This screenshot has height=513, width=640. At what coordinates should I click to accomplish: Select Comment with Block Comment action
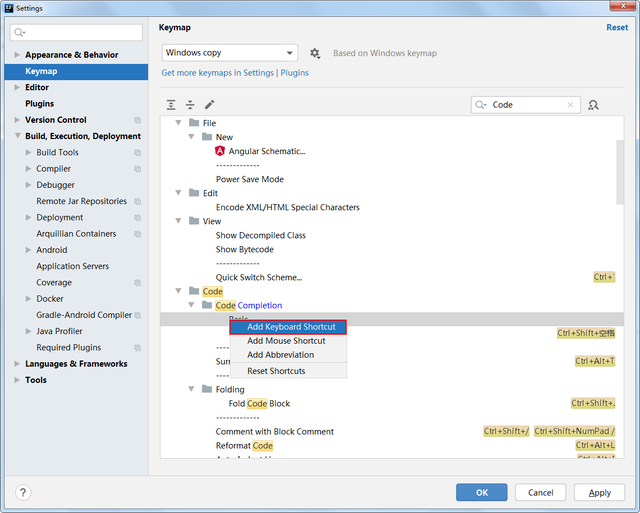(x=275, y=431)
